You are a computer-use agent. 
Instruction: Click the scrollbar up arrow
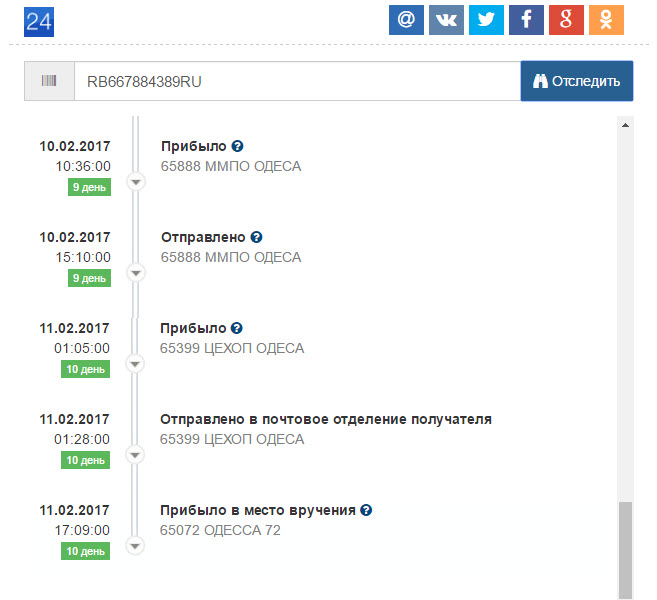[625, 125]
